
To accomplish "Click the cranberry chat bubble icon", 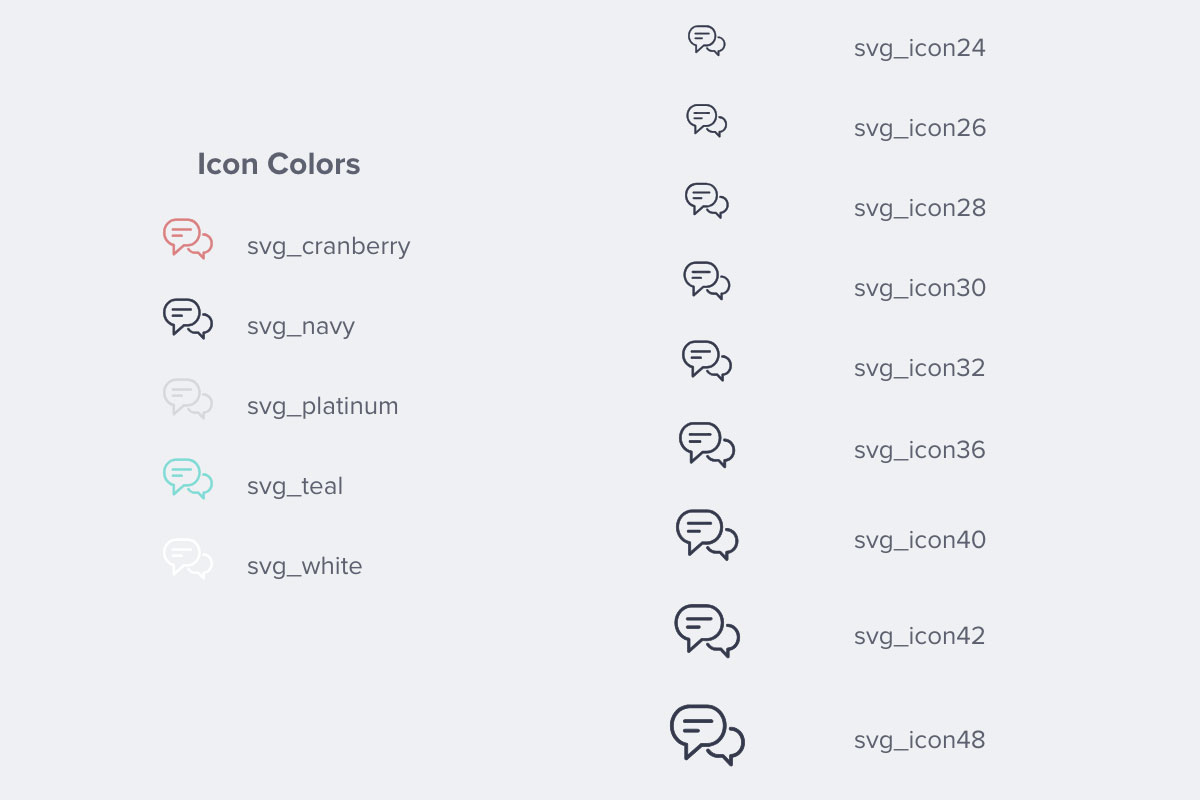I will click(x=188, y=239).
